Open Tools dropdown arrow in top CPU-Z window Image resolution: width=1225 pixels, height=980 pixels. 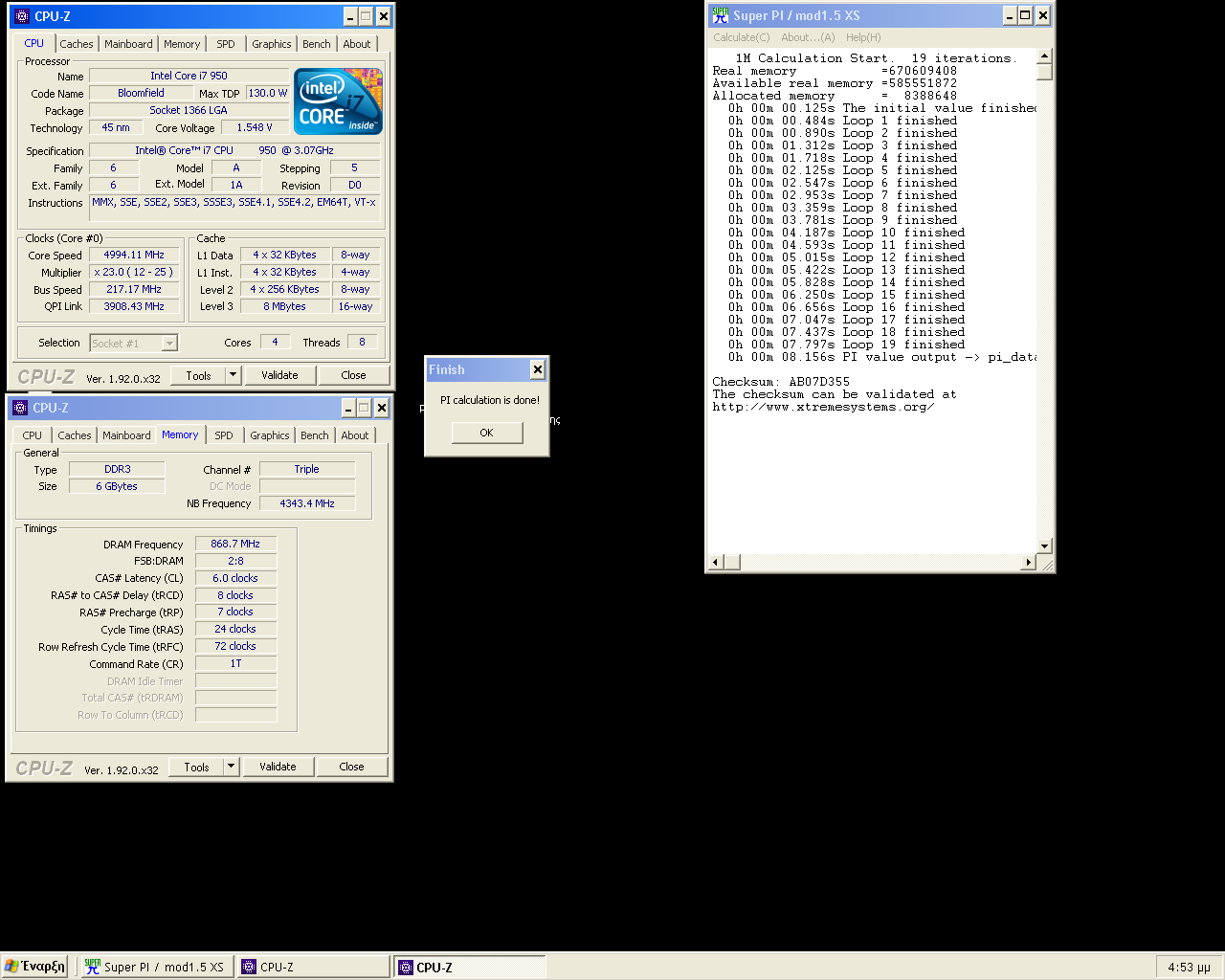233,375
